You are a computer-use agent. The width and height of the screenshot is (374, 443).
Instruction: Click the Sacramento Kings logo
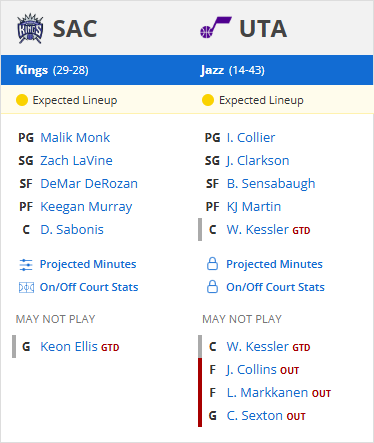pyautogui.click(x=30, y=29)
